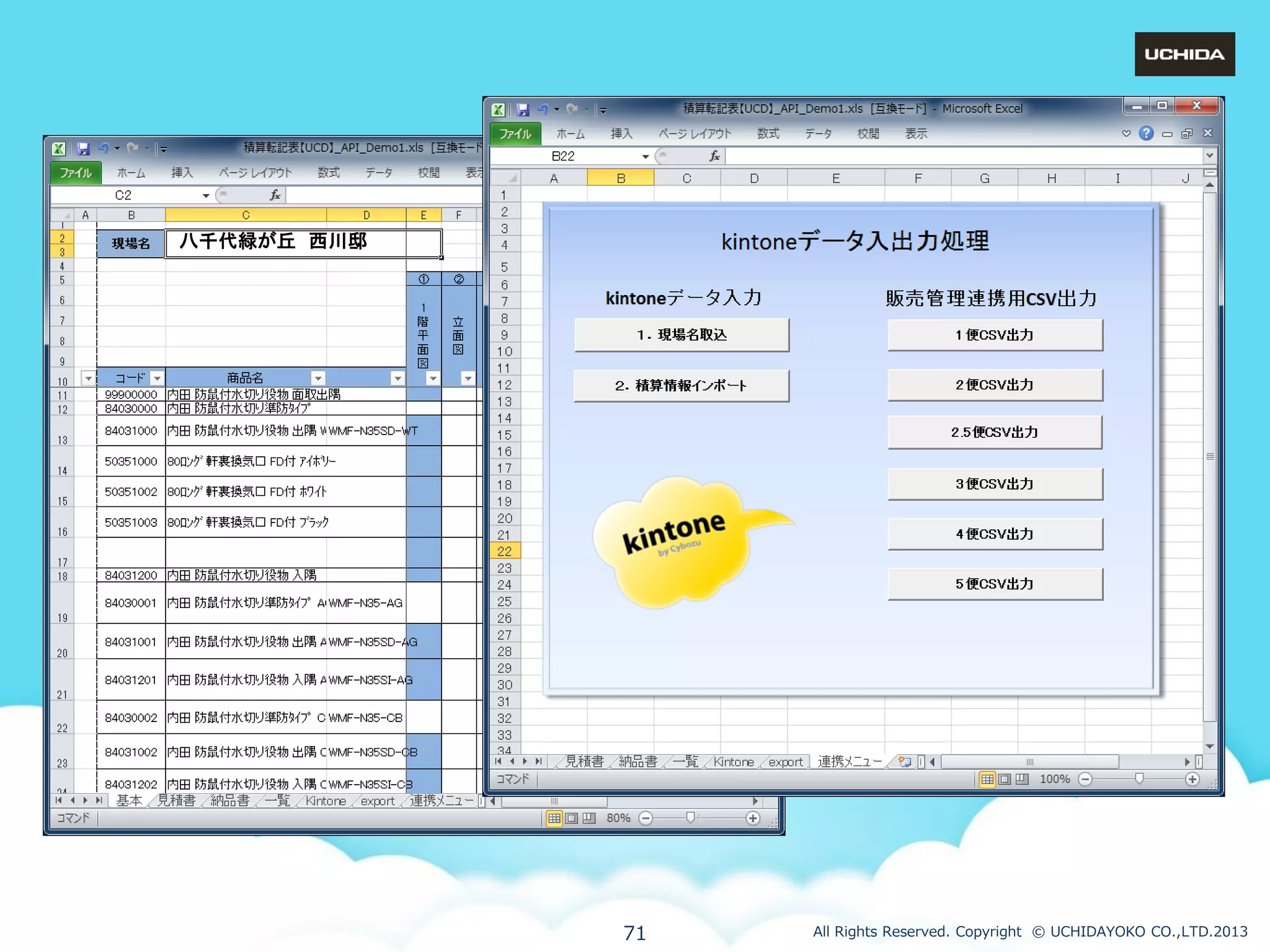Click the Redo icon in front window toolbar

pos(572,109)
